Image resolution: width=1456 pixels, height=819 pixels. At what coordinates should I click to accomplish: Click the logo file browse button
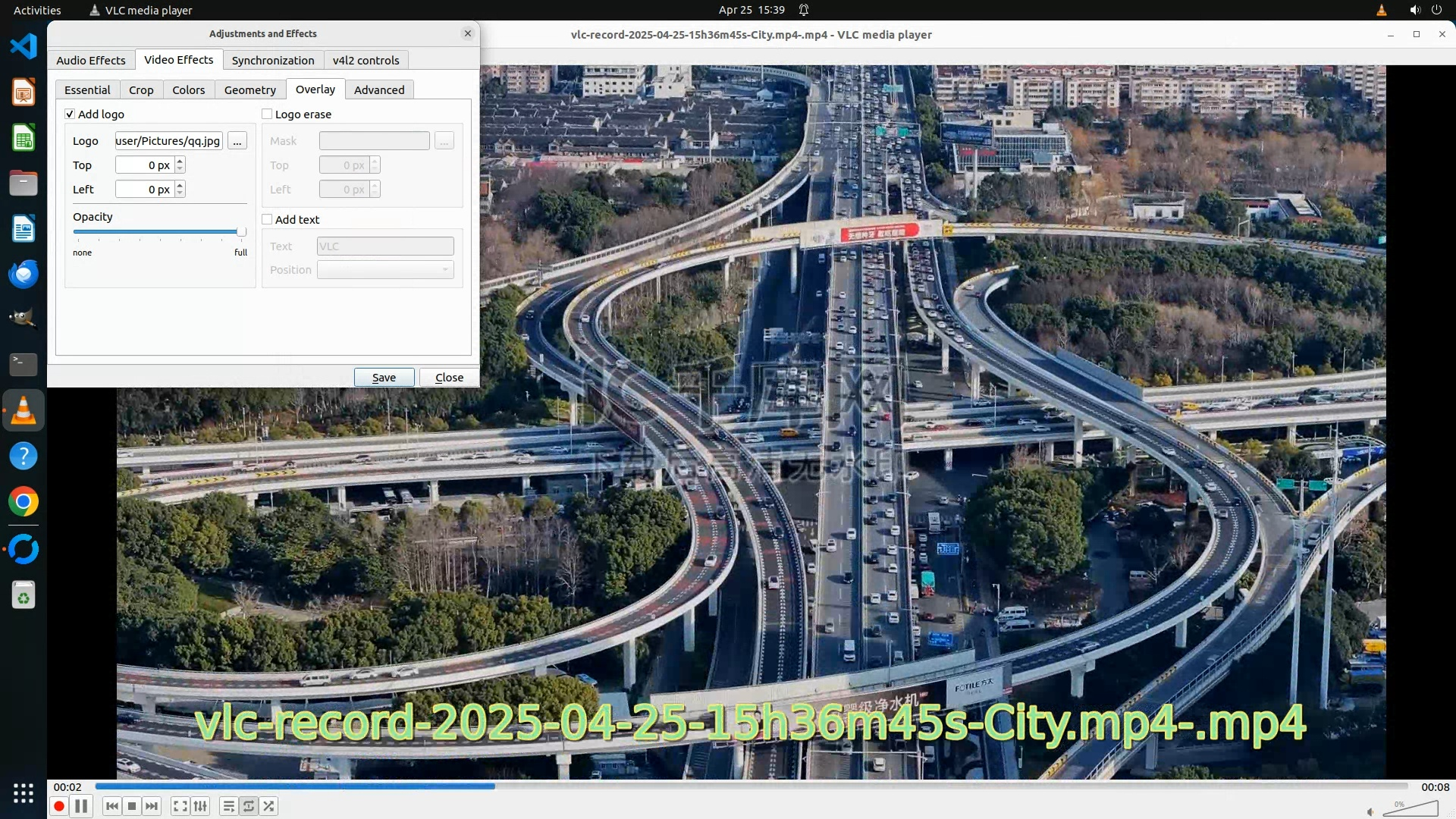[x=237, y=141]
